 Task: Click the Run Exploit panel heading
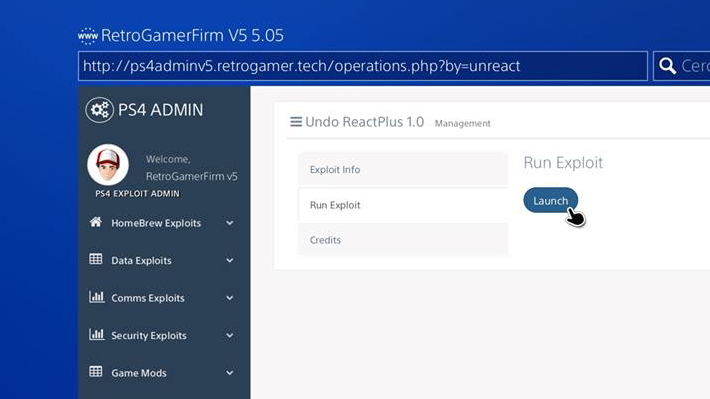563,163
